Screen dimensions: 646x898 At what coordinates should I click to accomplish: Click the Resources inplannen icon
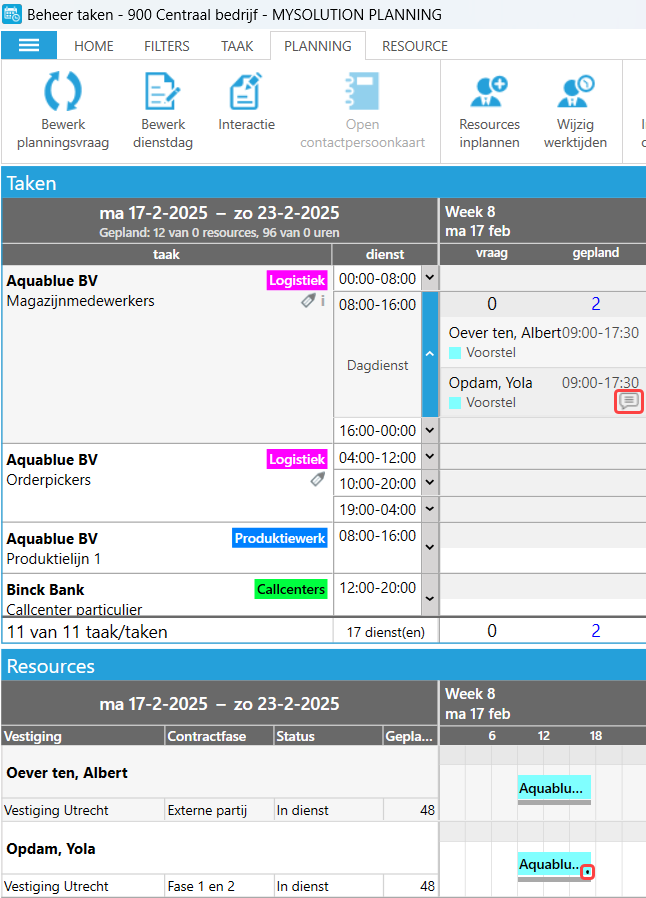click(x=489, y=92)
